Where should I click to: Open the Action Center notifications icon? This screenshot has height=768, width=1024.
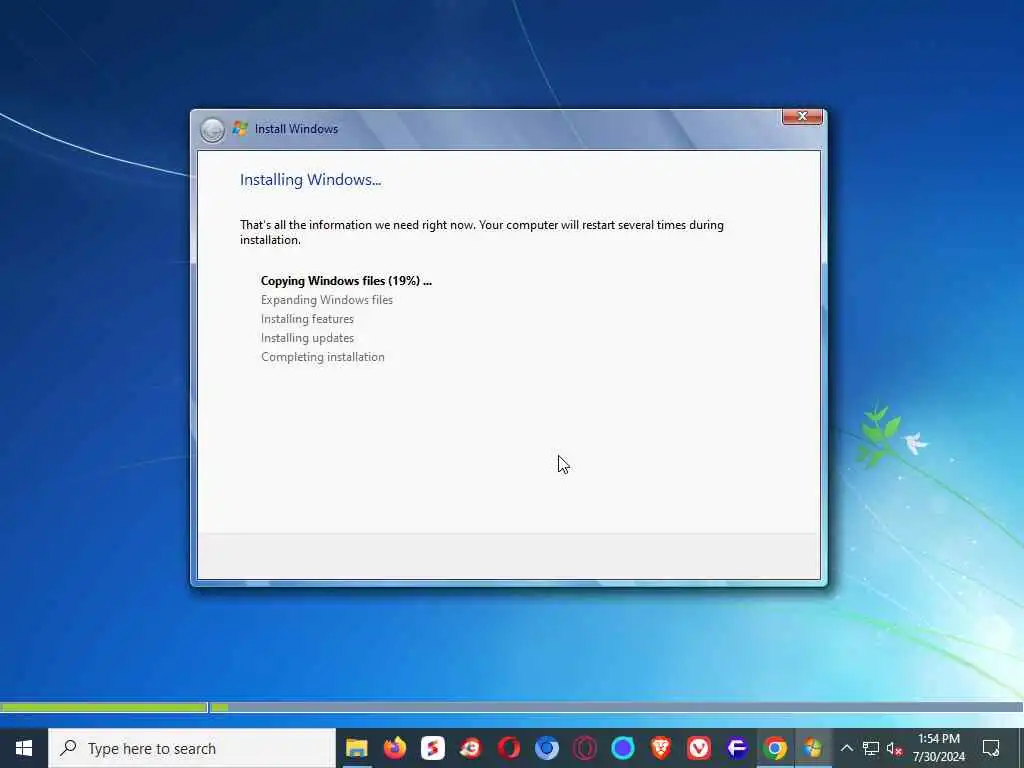991,748
